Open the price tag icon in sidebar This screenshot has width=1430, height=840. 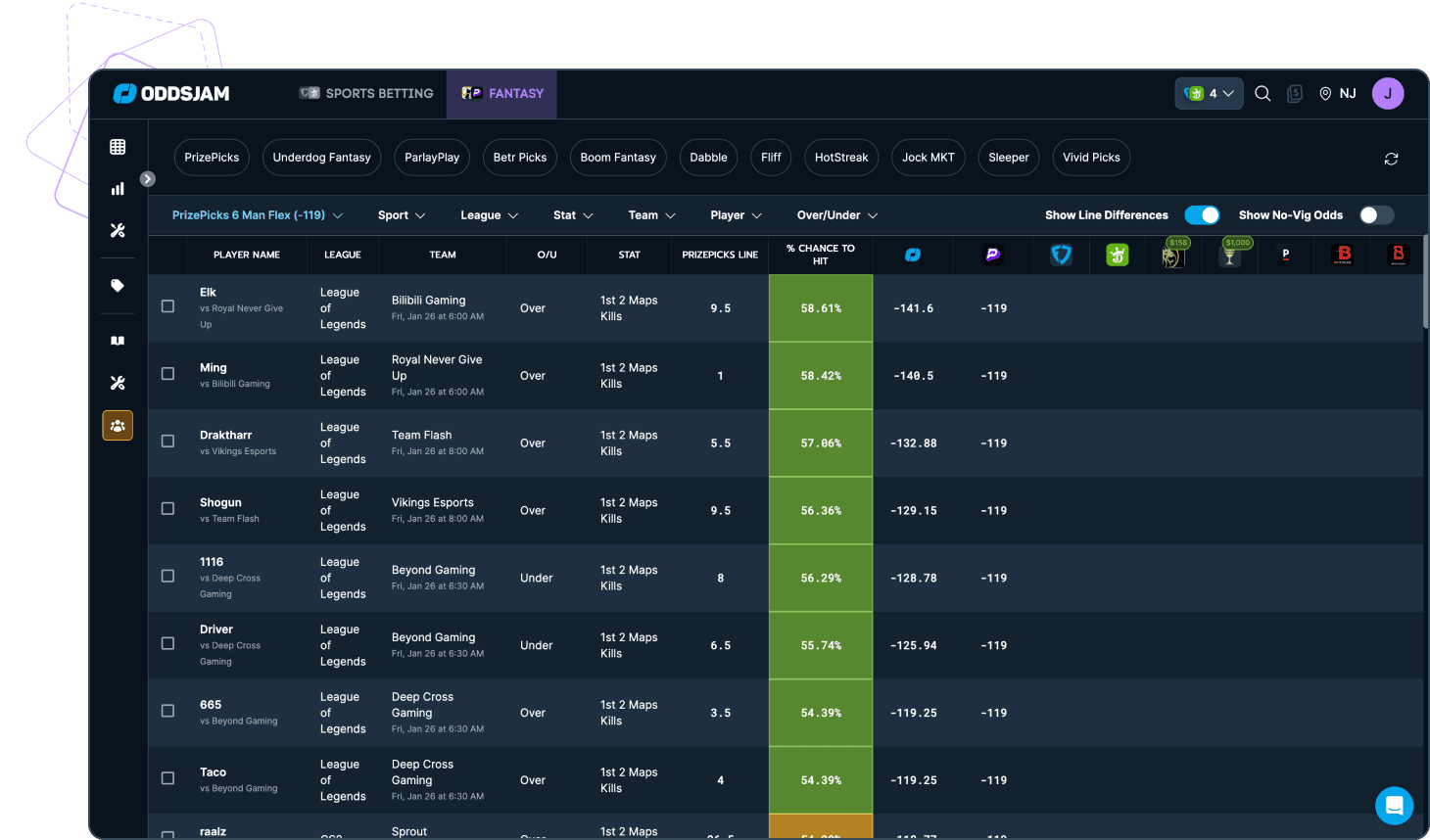[x=118, y=286]
